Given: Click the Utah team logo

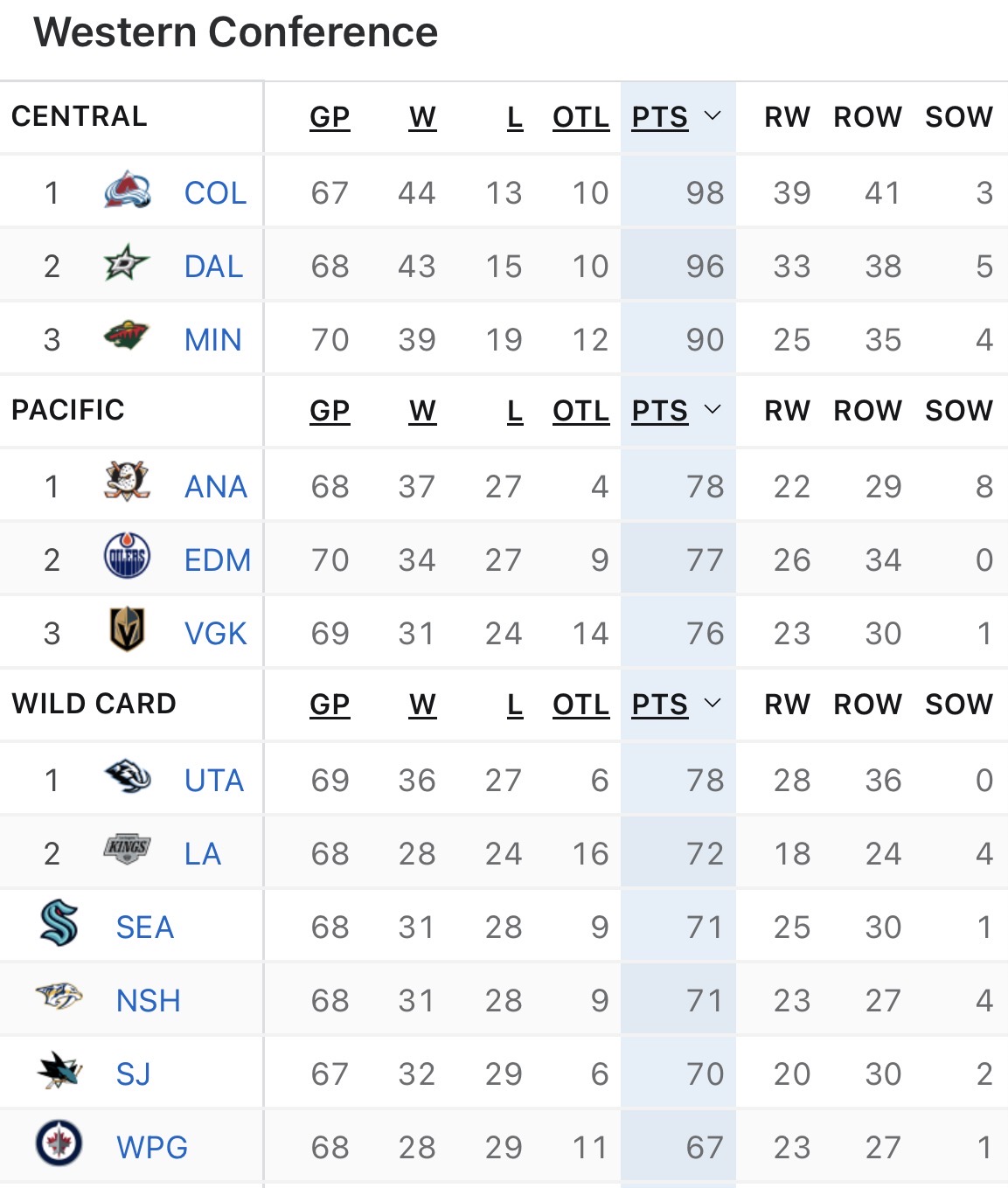Looking at the screenshot, I should pyautogui.click(x=127, y=776).
